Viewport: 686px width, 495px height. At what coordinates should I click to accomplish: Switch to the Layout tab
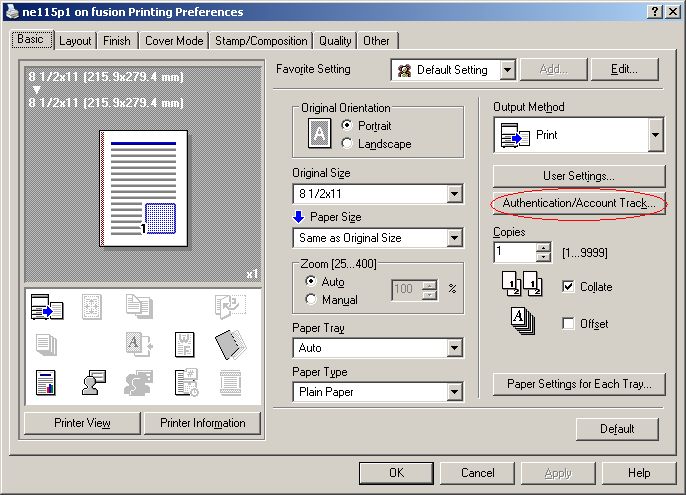[75, 41]
